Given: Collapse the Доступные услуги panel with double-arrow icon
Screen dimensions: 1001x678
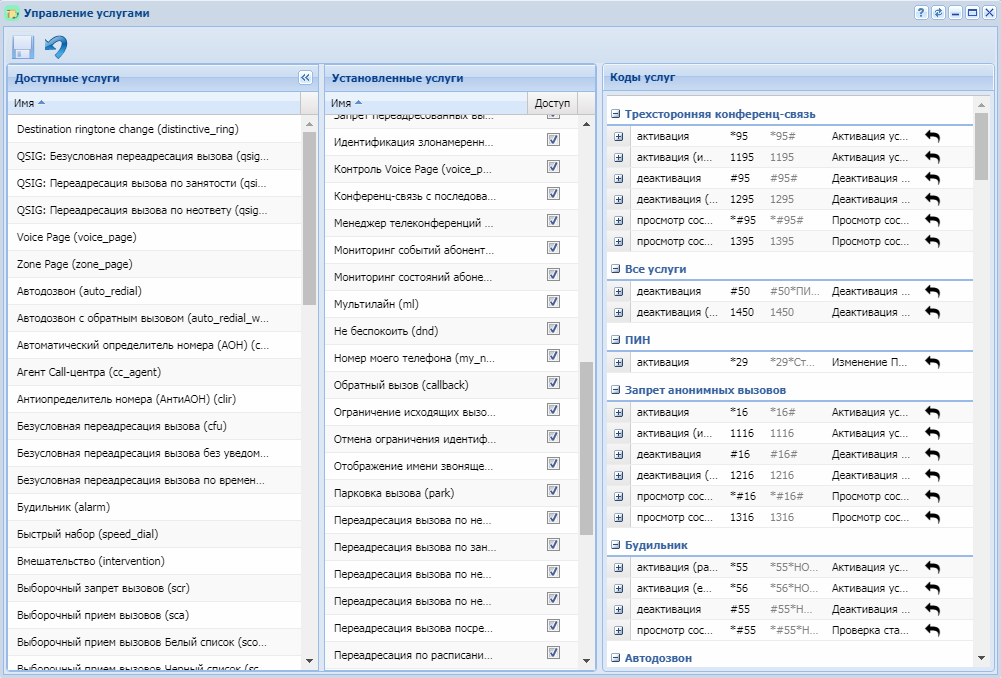Looking at the screenshot, I should click(305, 78).
